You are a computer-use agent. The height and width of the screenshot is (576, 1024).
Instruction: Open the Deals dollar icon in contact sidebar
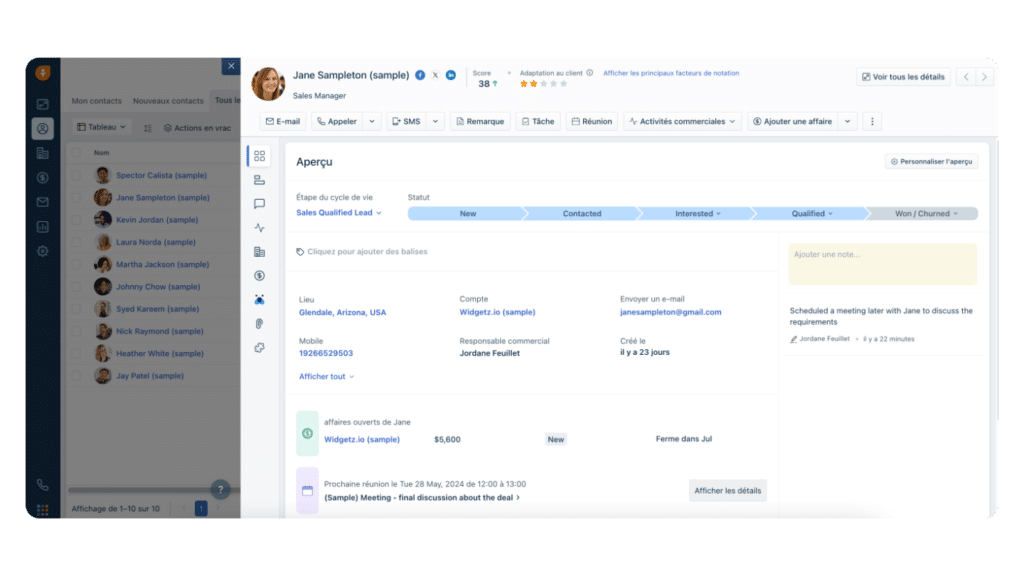[259, 275]
